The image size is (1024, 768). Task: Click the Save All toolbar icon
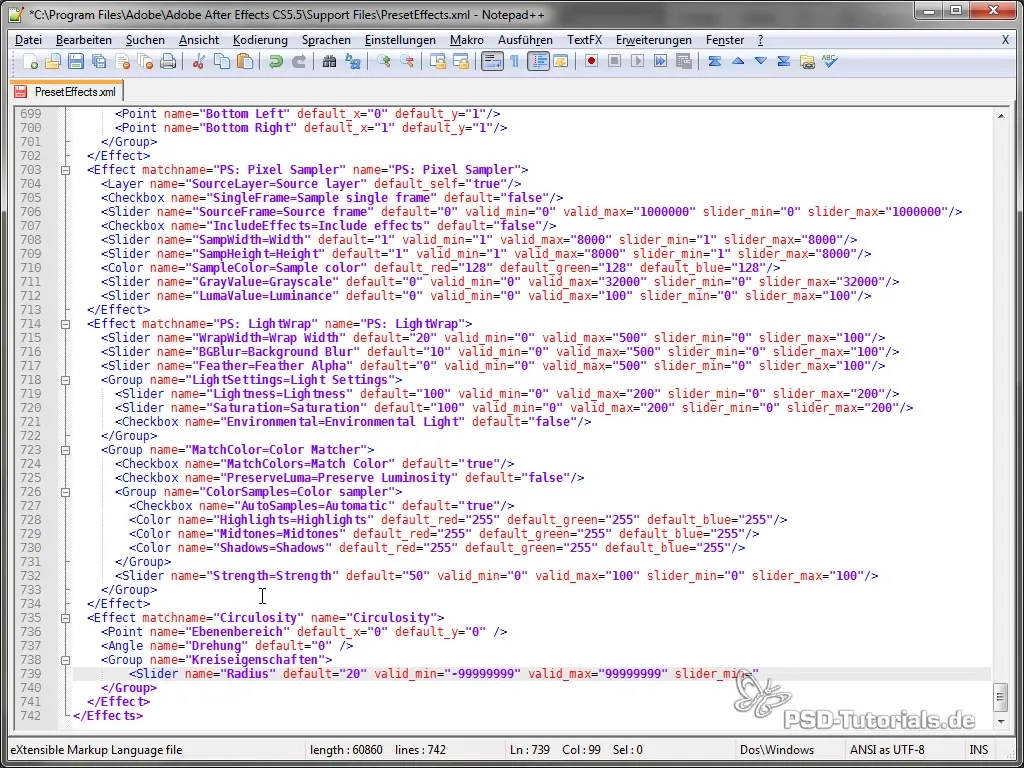click(99, 62)
